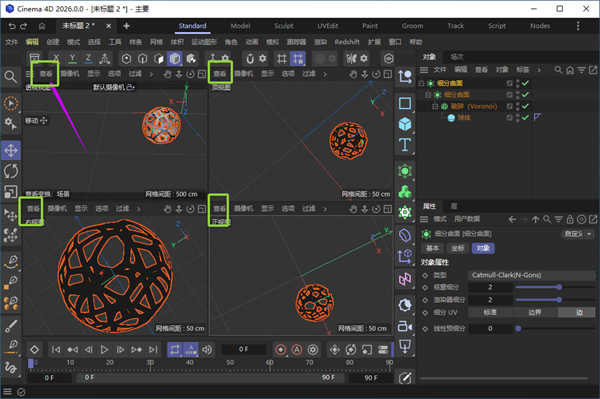
Task: Go to the start of the animation
Action: coord(56,349)
